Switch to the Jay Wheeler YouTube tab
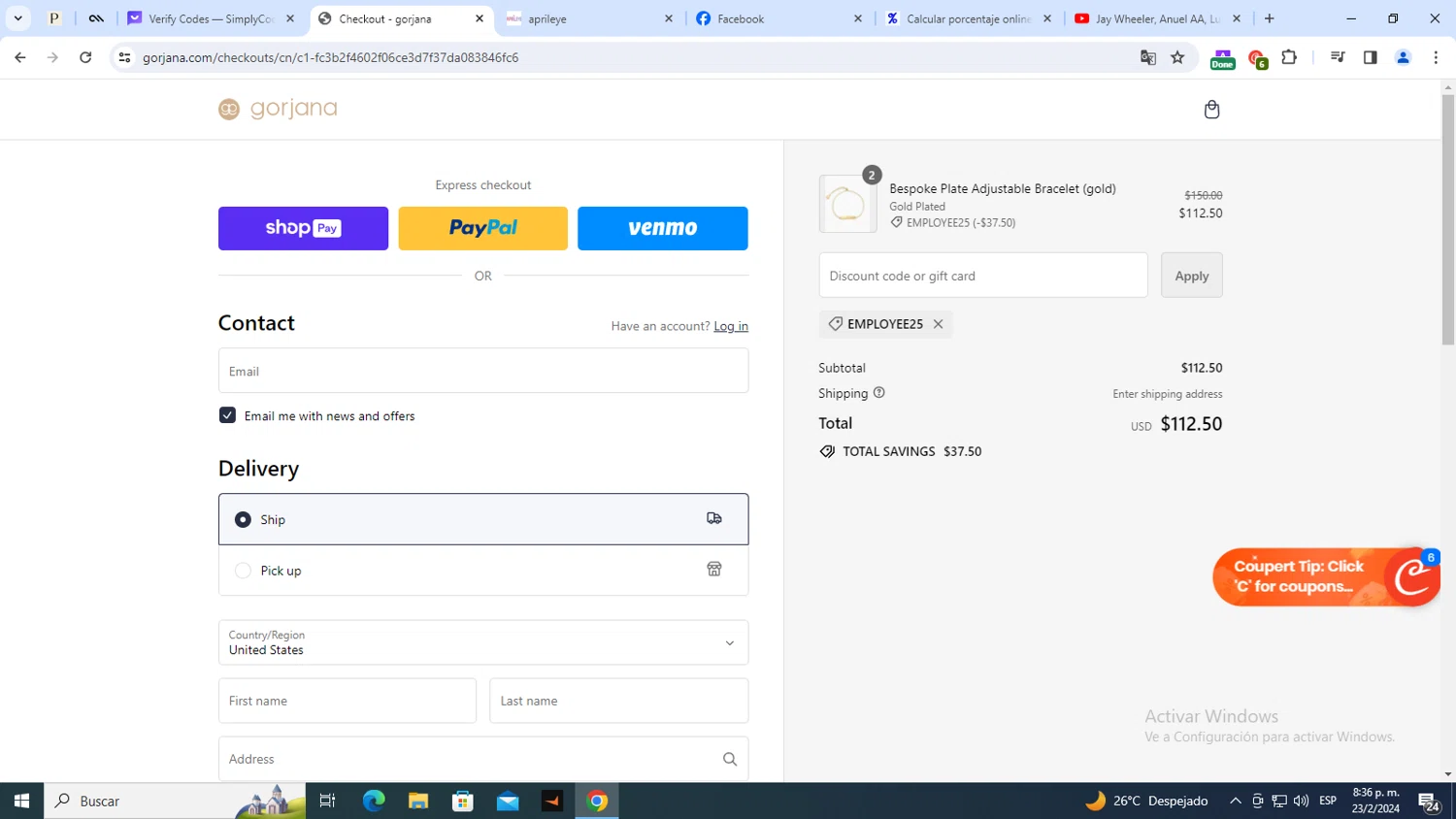 [x=1157, y=18]
